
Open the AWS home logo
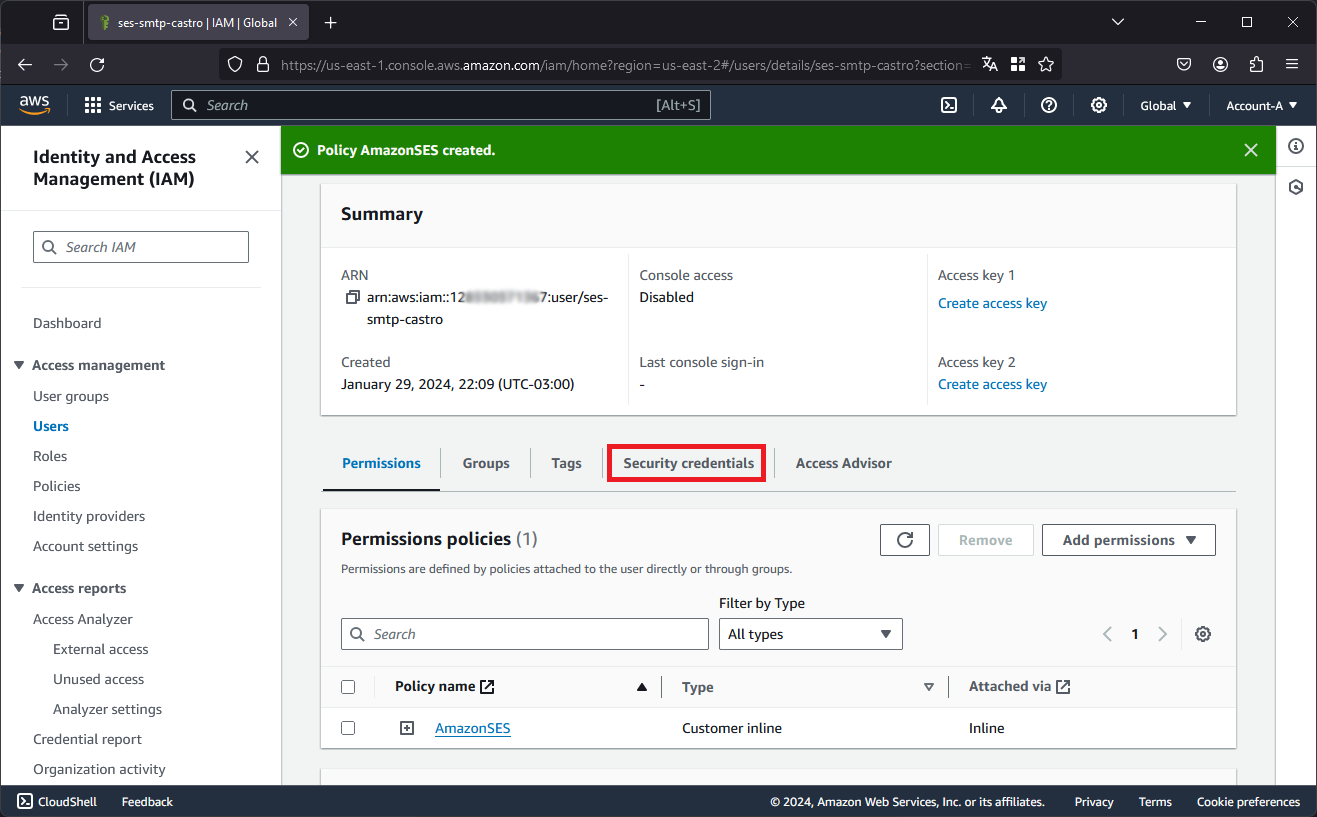34,105
